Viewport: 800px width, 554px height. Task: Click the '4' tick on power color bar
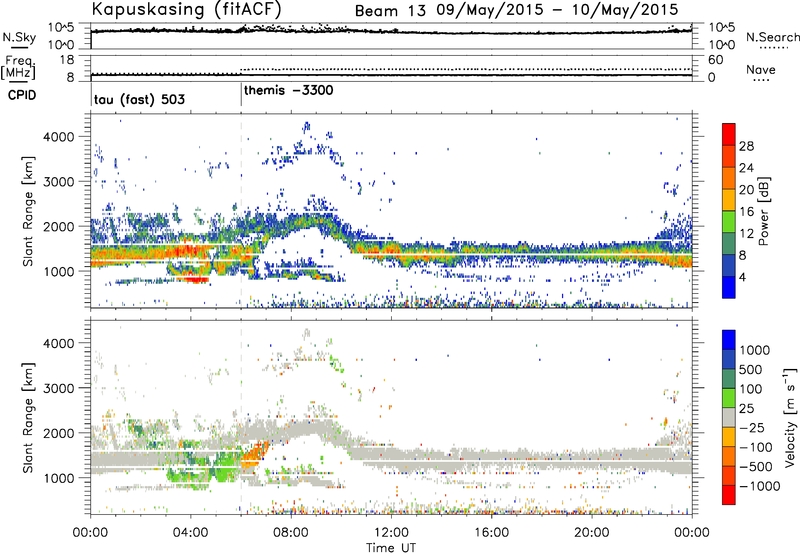[x=742, y=277]
